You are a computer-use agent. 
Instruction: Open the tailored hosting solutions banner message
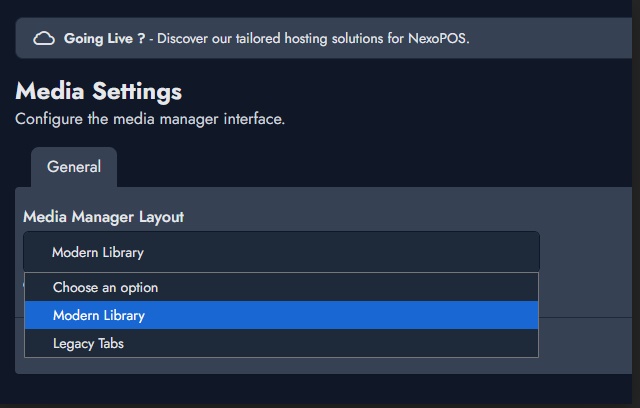(267, 38)
